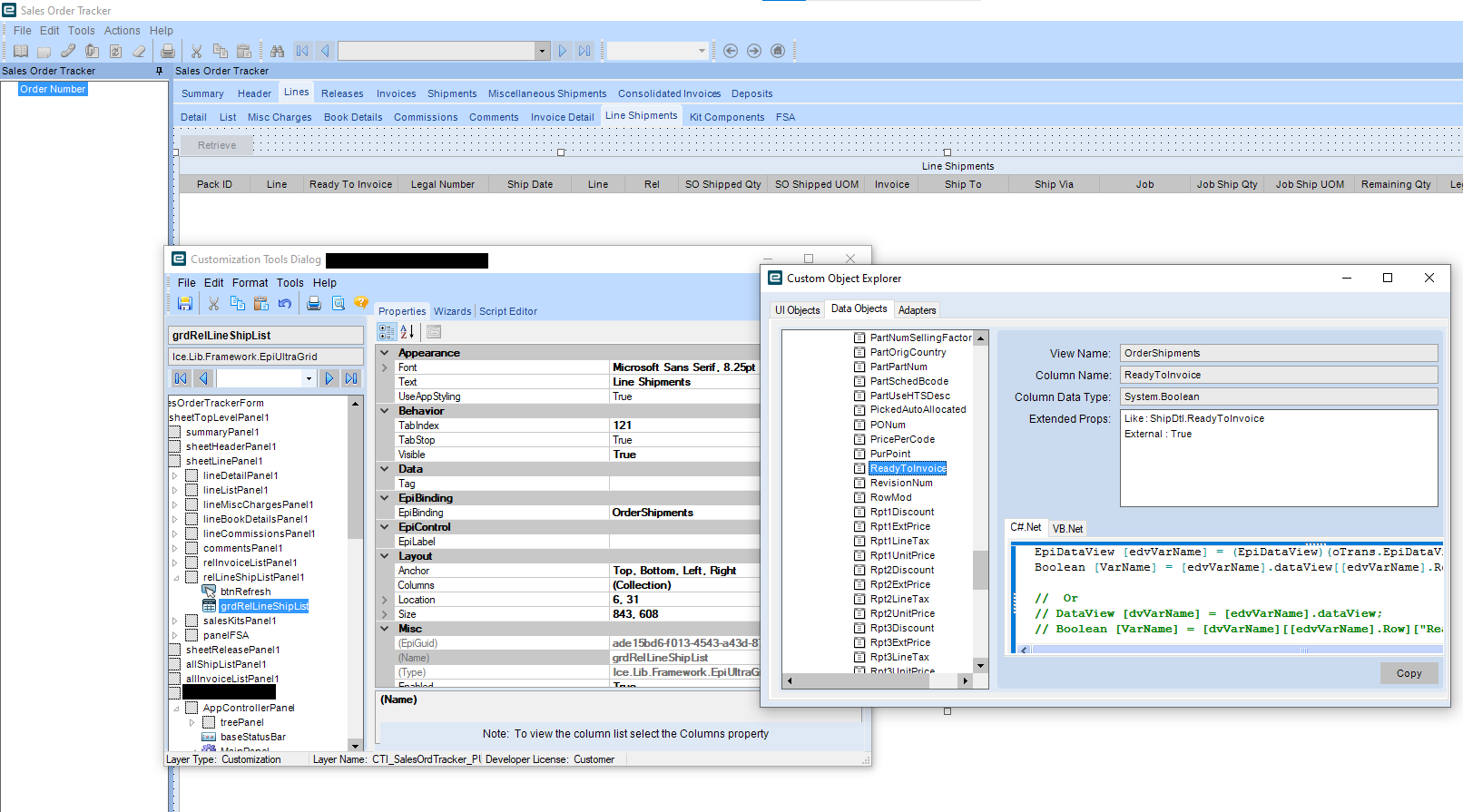This screenshot has height=812, width=1463.
Task: Click the Copy button in Object Explorer
Action: point(1409,673)
